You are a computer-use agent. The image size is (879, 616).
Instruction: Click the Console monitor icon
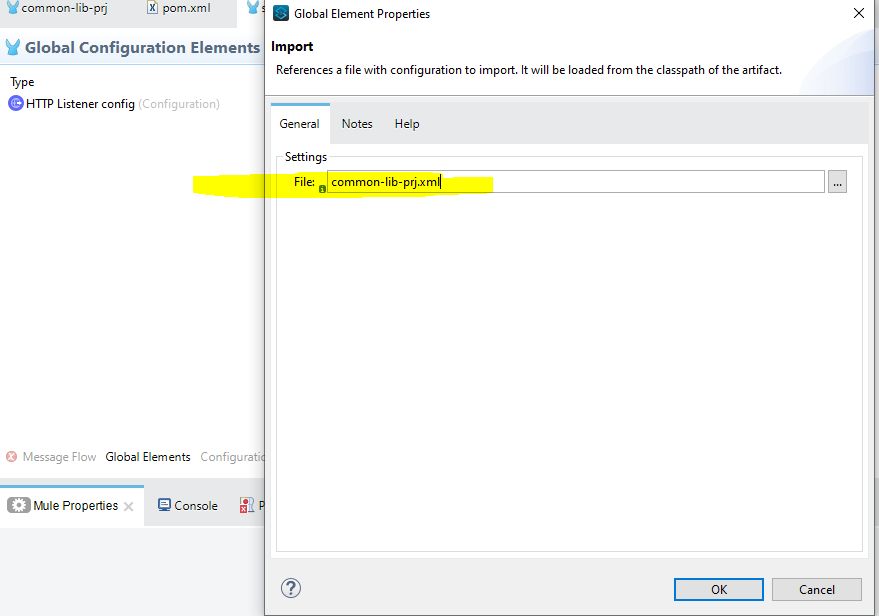[x=164, y=505]
